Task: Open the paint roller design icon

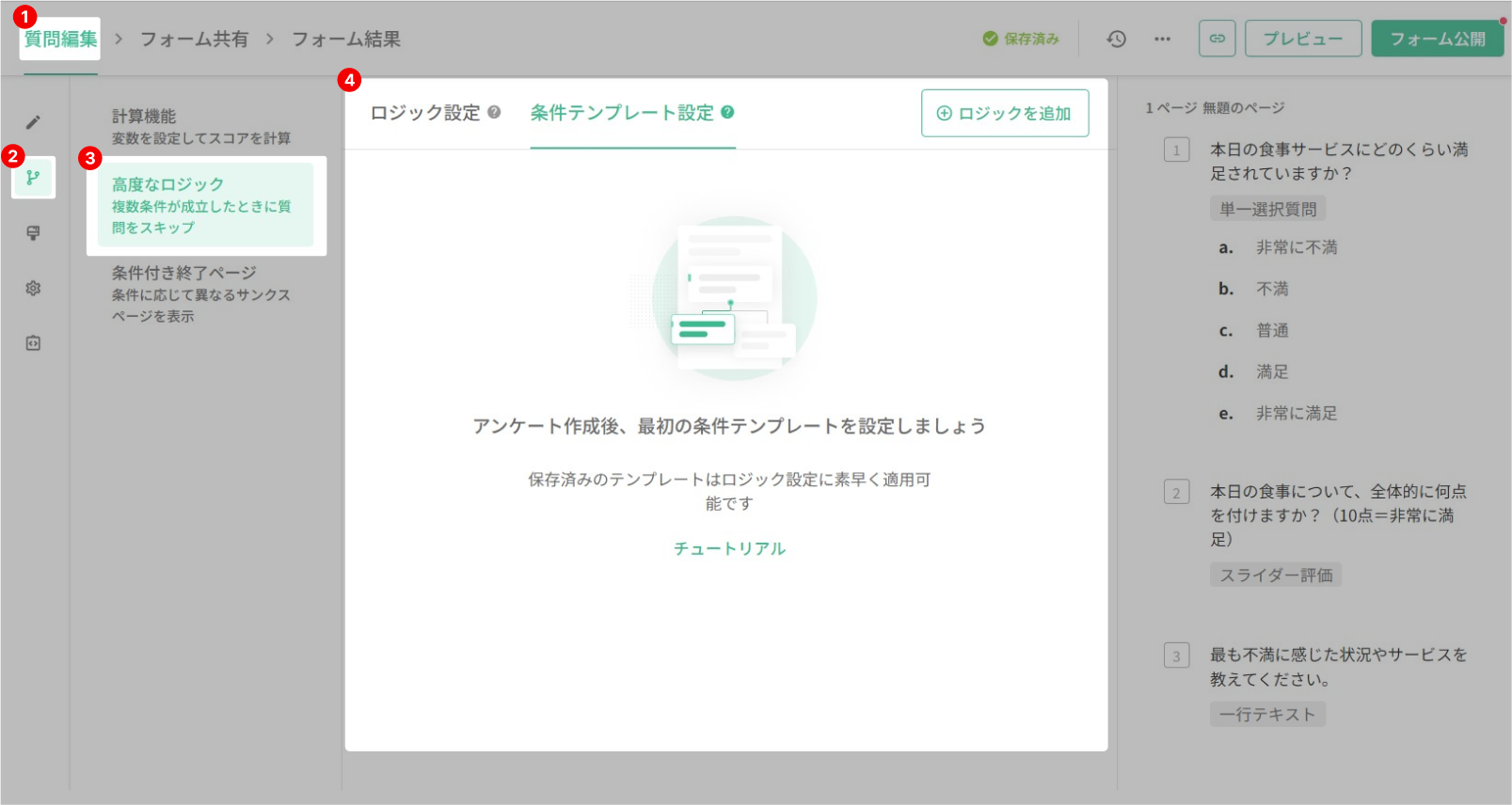Action: [33, 233]
